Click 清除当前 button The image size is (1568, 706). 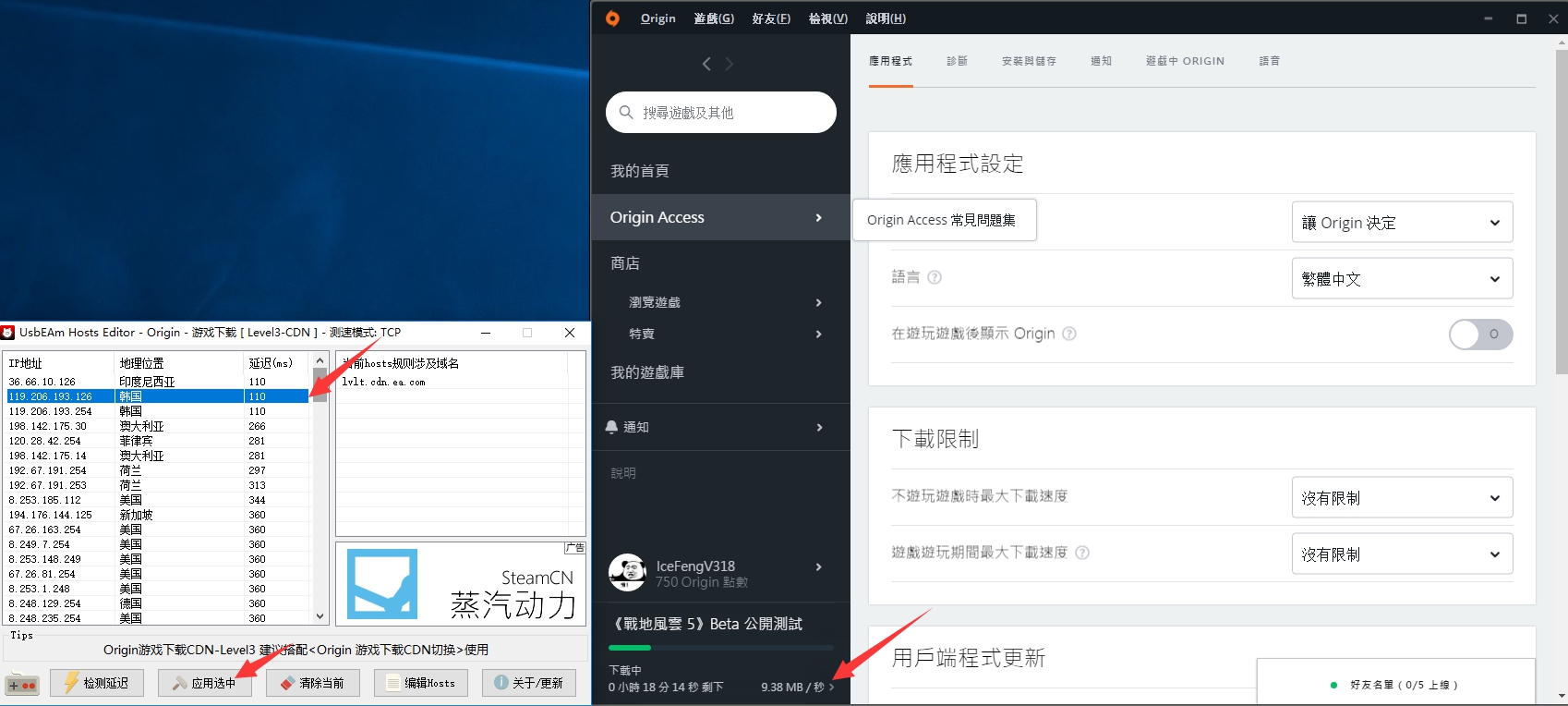(x=313, y=683)
